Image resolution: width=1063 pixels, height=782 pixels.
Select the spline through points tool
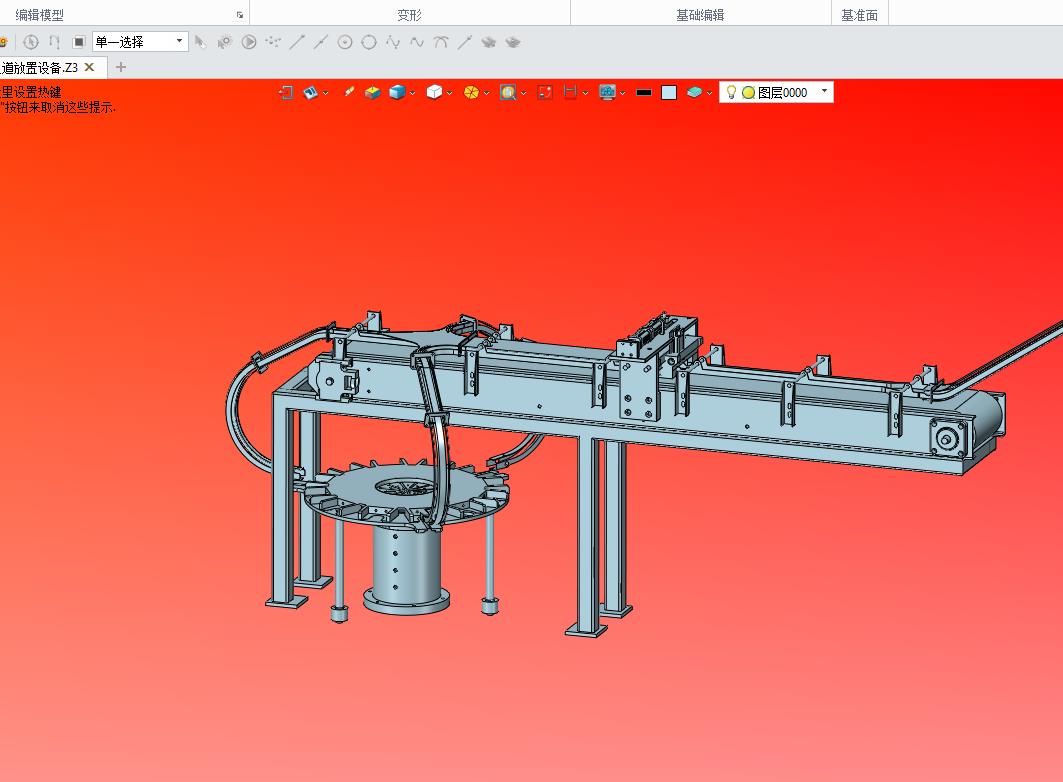click(x=393, y=42)
